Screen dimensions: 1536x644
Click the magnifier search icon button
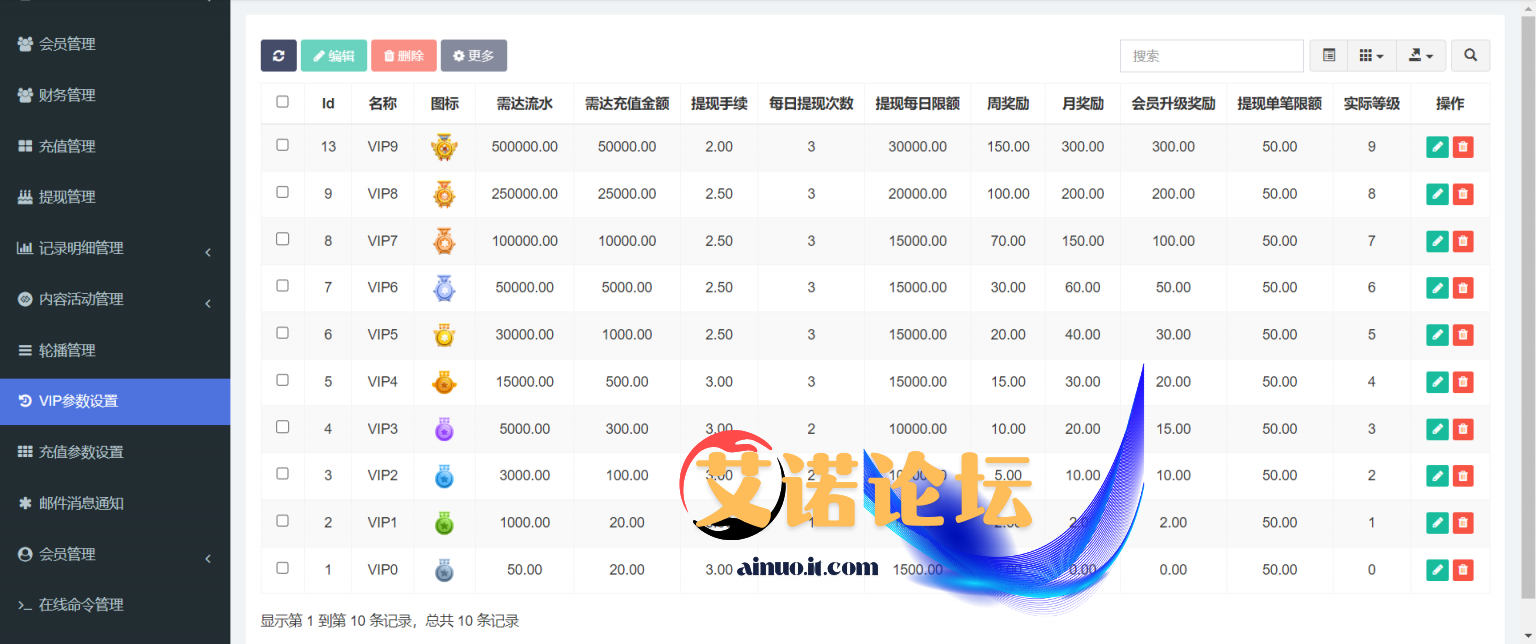1470,56
